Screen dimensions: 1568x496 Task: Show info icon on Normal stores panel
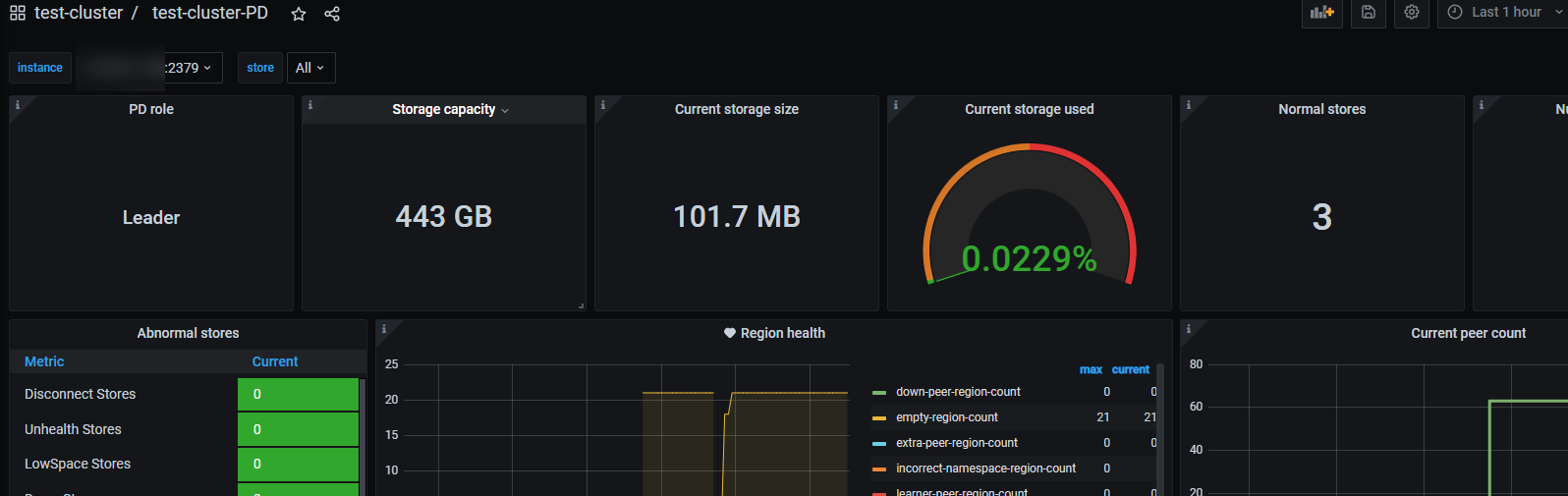pos(1188,104)
